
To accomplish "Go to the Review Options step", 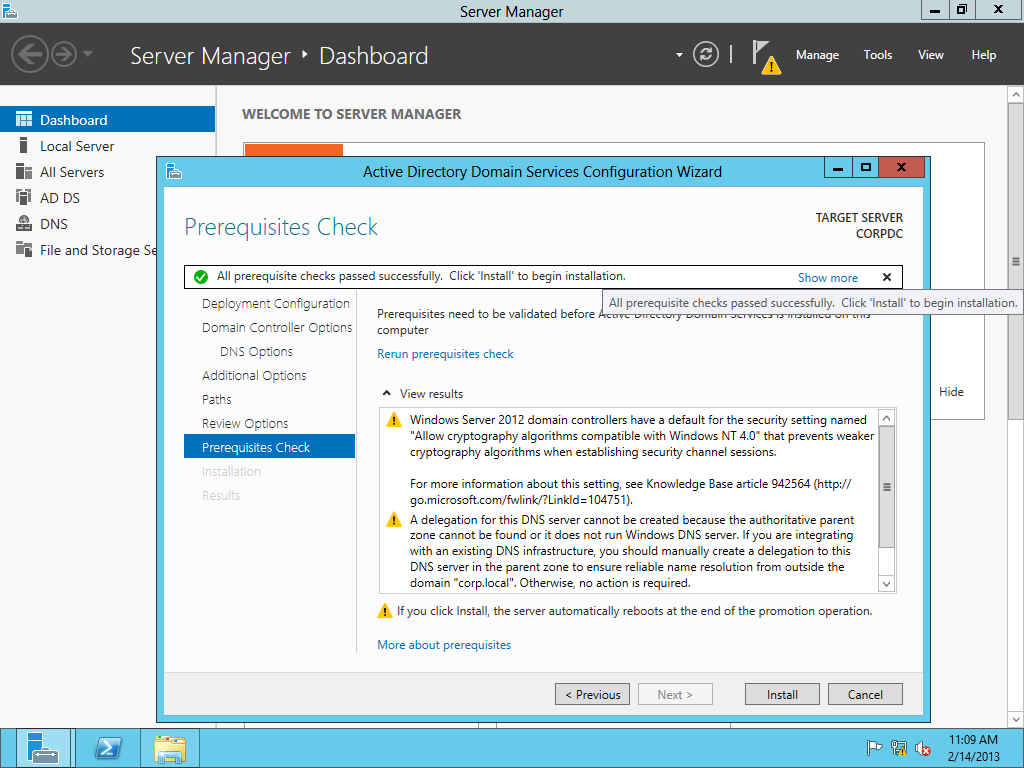I will click(x=245, y=424).
